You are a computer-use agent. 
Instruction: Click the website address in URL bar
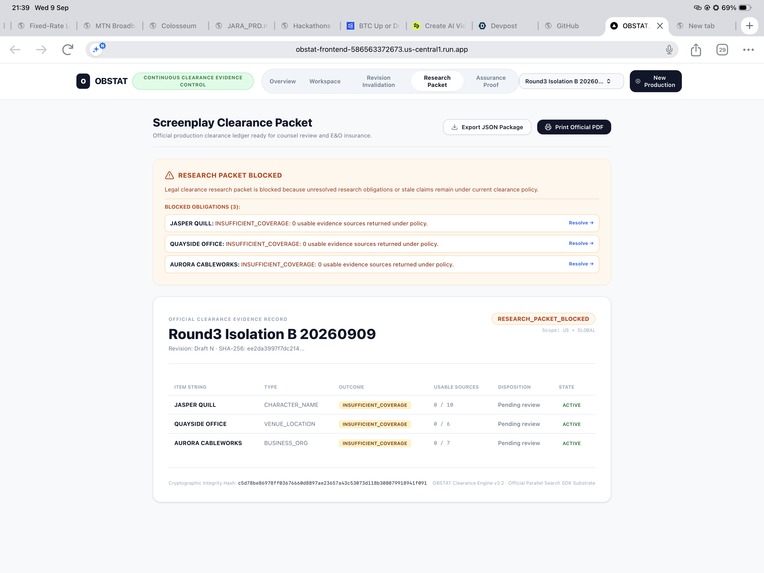[382, 49]
